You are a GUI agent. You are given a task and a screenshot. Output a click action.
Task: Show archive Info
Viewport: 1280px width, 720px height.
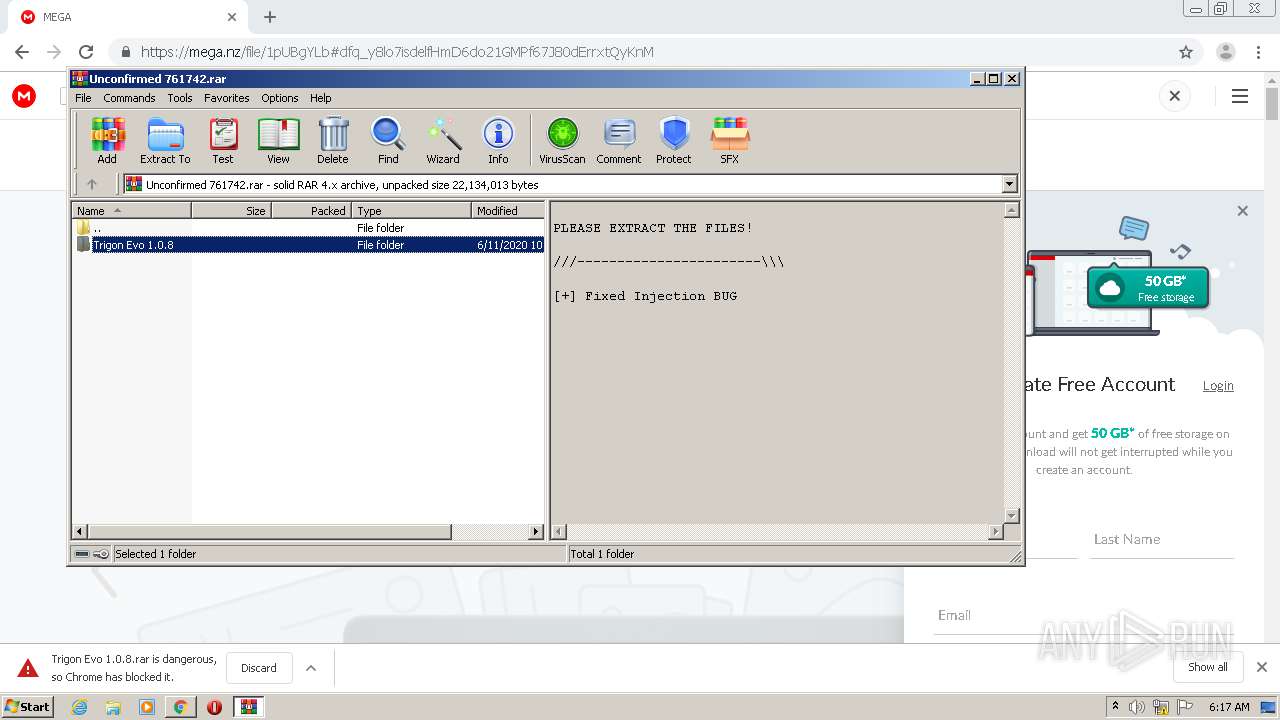click(x=498, y=141)
